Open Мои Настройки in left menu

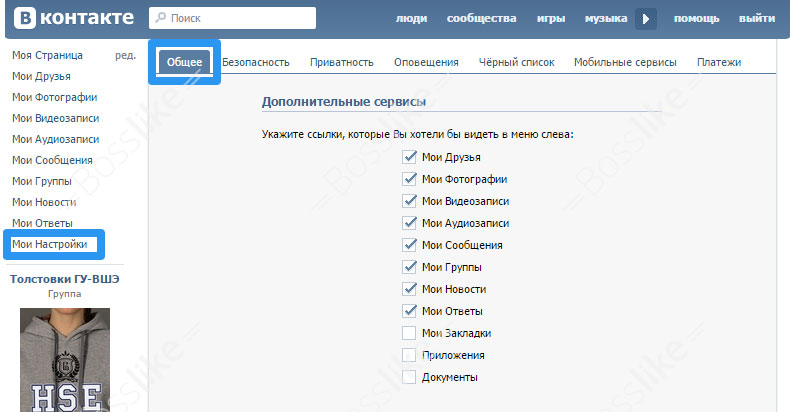pos(50,244)
